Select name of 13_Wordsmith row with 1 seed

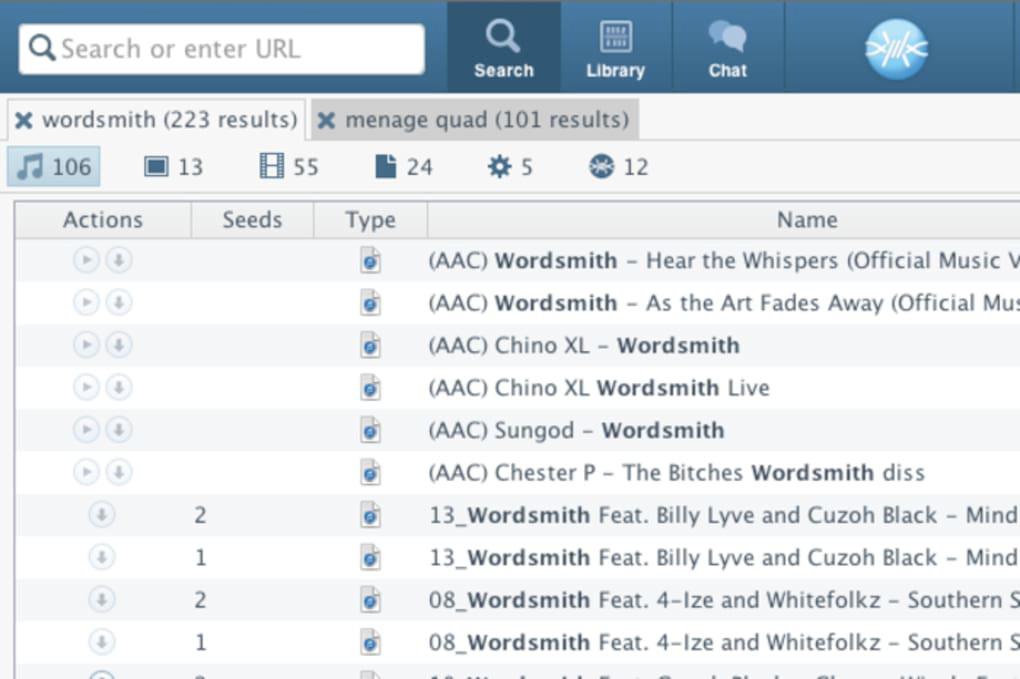723,557
